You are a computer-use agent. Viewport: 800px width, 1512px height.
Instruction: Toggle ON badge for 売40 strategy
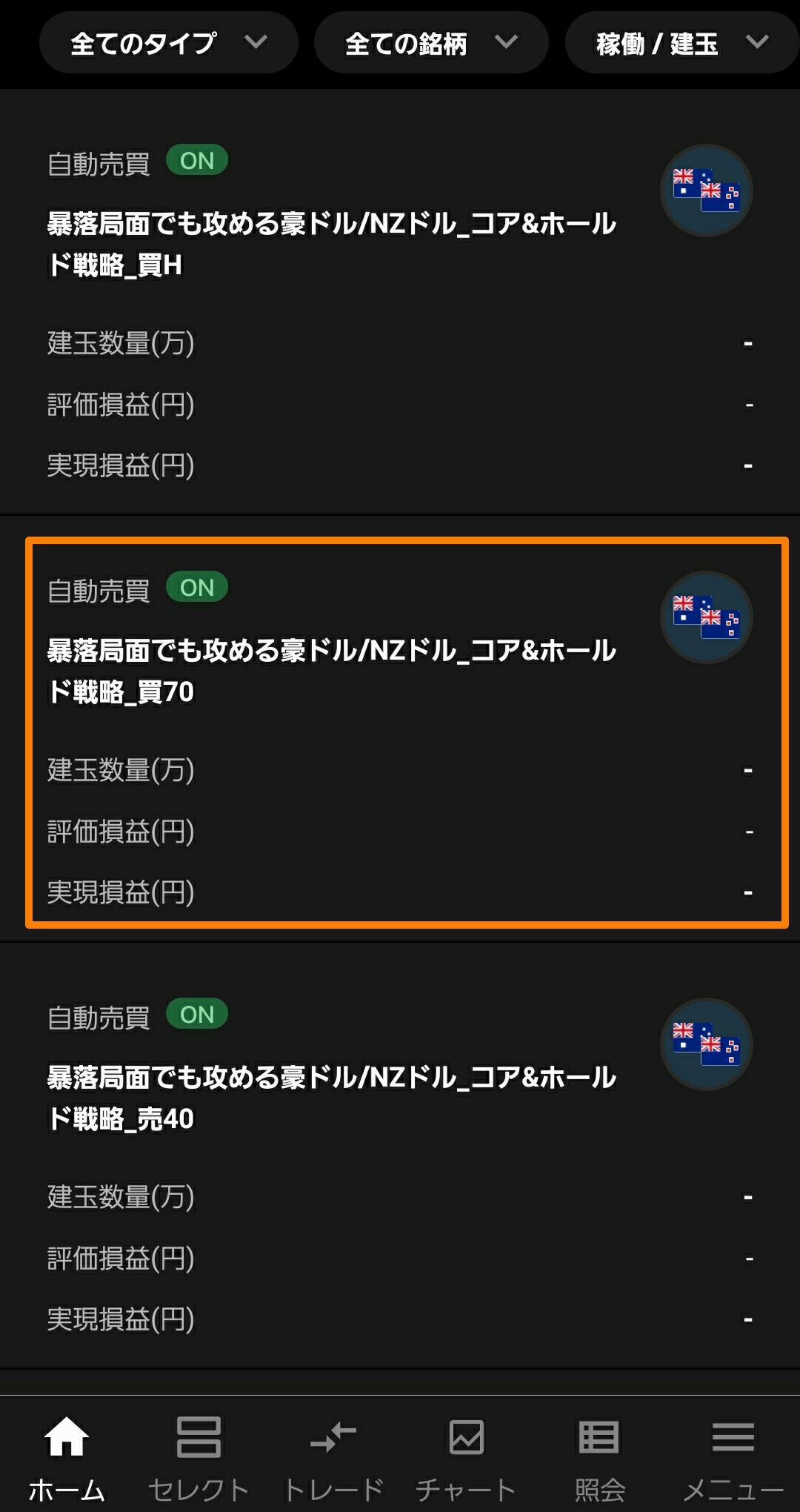click(x=197, y=1014)
